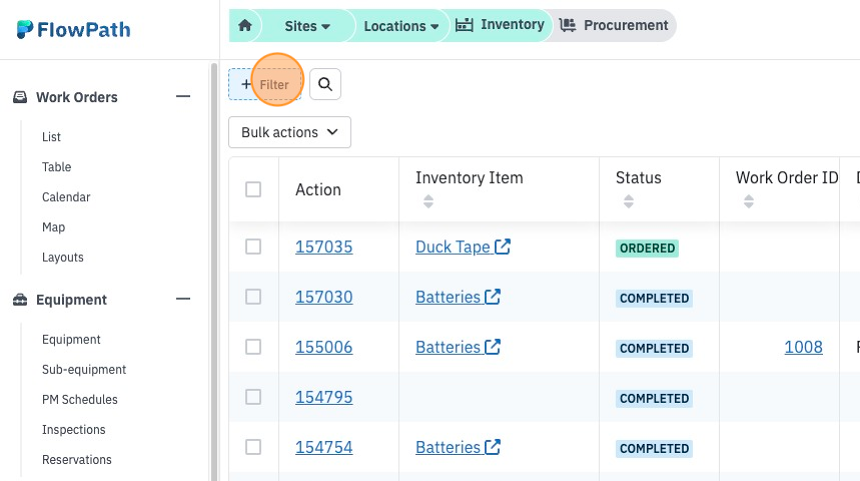
Task: Check the row 154754 checkbox
Action: [x=253, y=447]
